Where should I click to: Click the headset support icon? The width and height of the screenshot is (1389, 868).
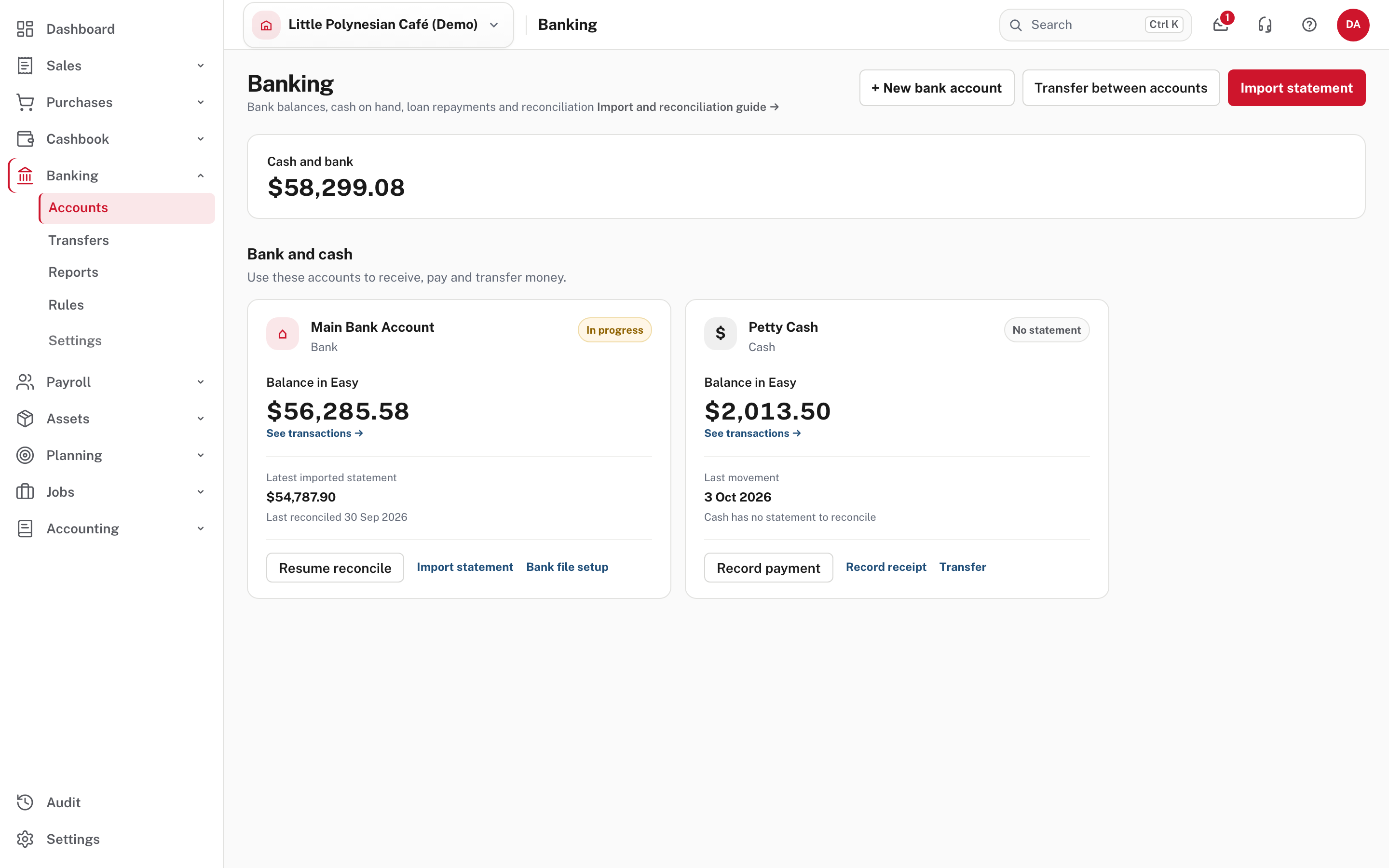point(1265,25)
